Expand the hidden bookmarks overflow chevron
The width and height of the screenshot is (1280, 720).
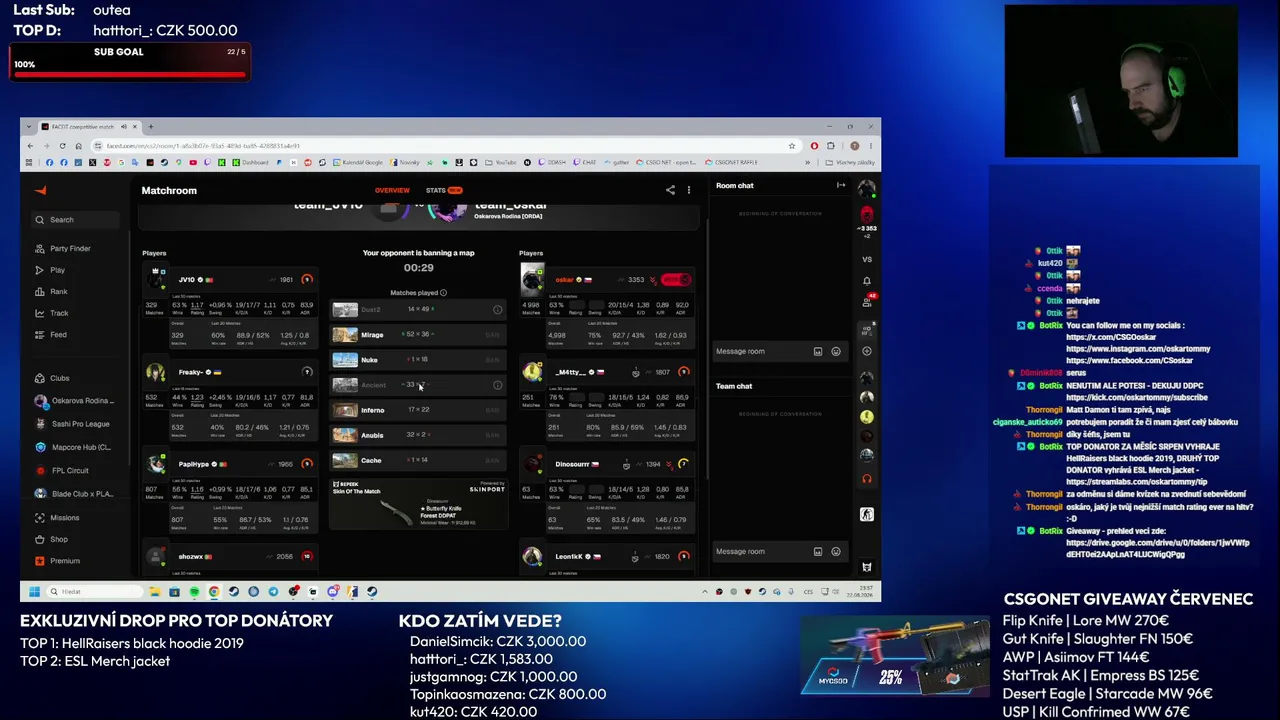point(808,162)
